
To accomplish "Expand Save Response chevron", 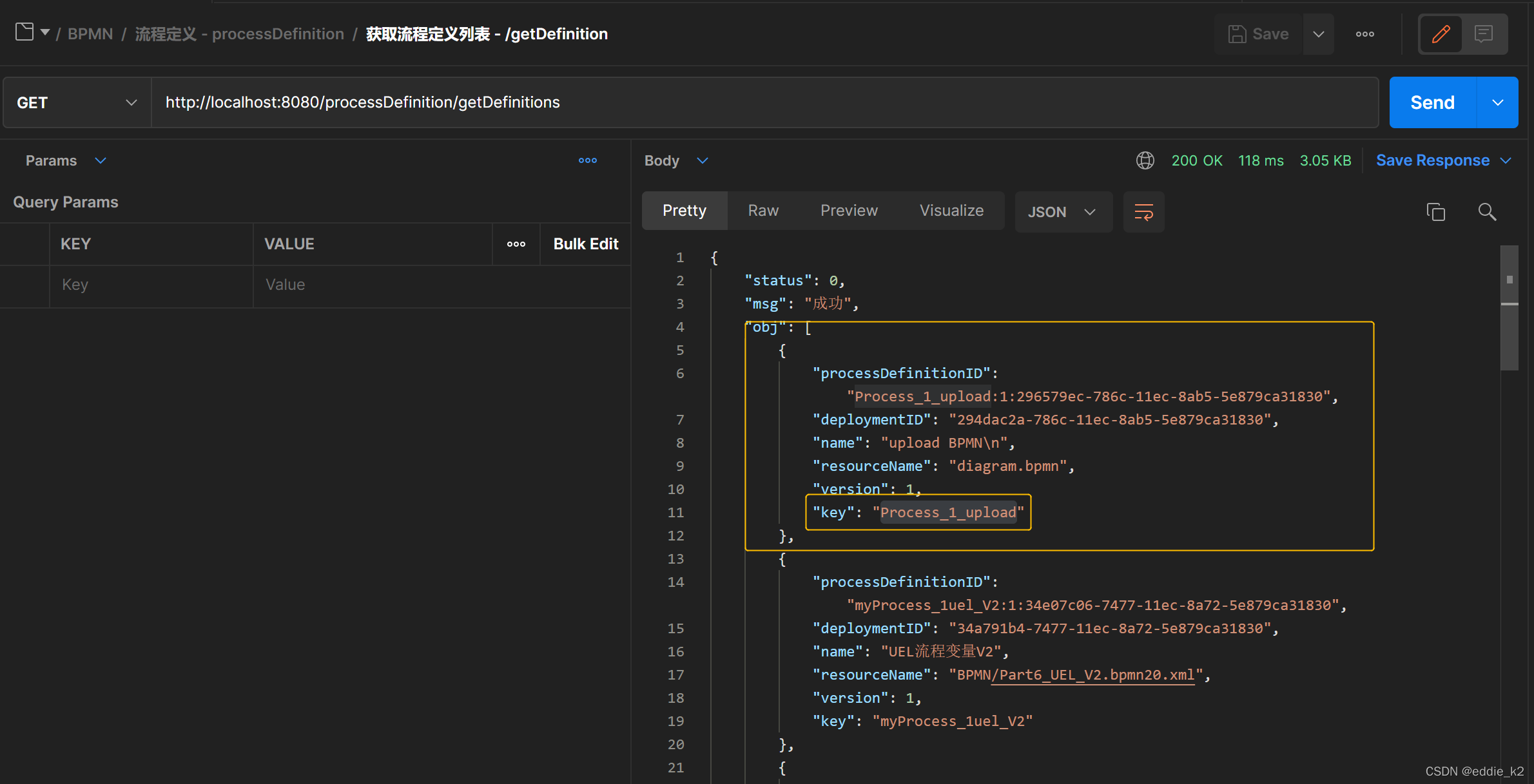I will tap(1506, 160).
